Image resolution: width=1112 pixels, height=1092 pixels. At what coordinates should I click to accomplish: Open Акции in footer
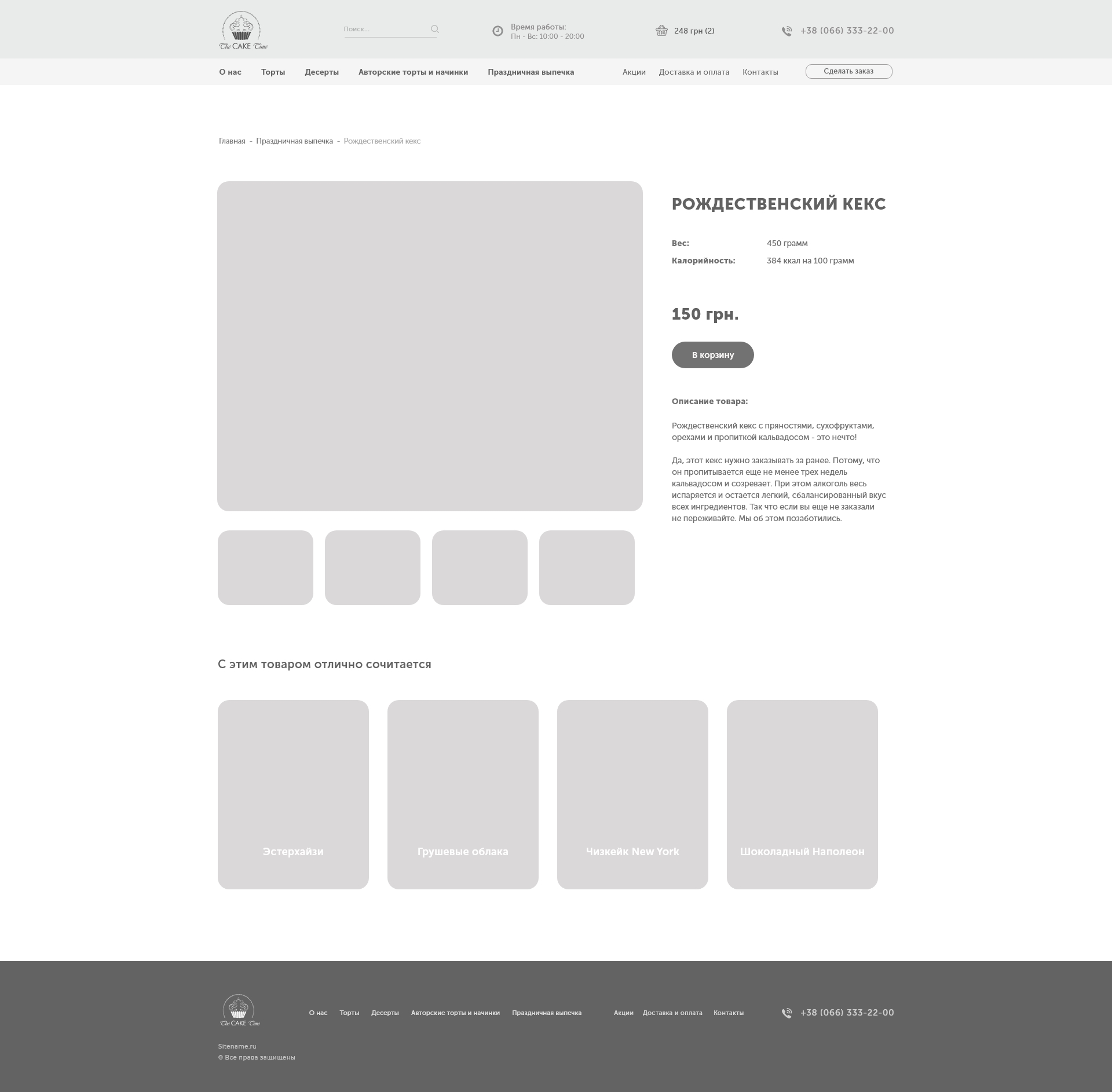pyautogui.click(x=623, y=1013)
